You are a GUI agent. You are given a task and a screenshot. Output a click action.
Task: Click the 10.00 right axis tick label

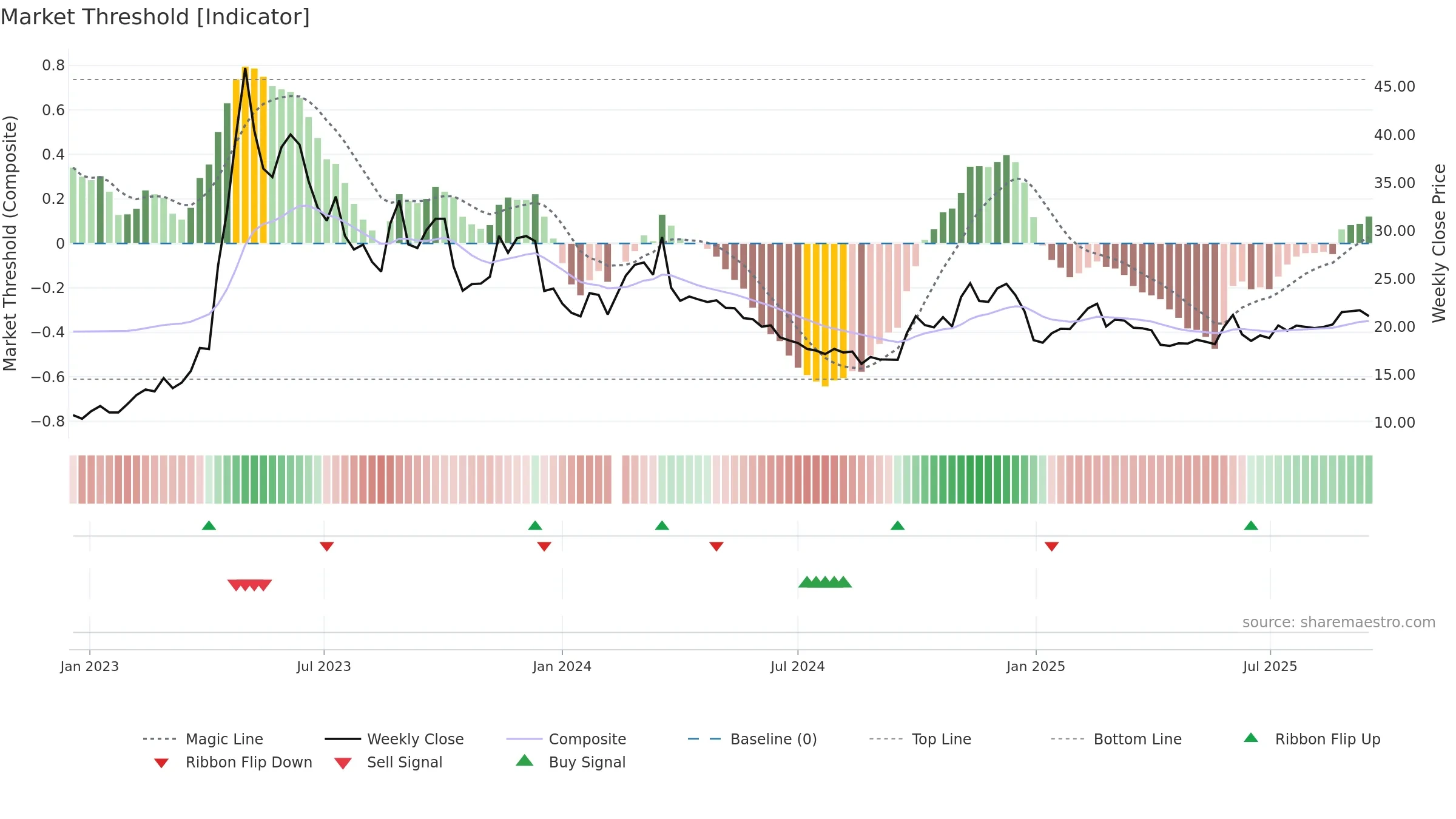[x=1395, y=423]
